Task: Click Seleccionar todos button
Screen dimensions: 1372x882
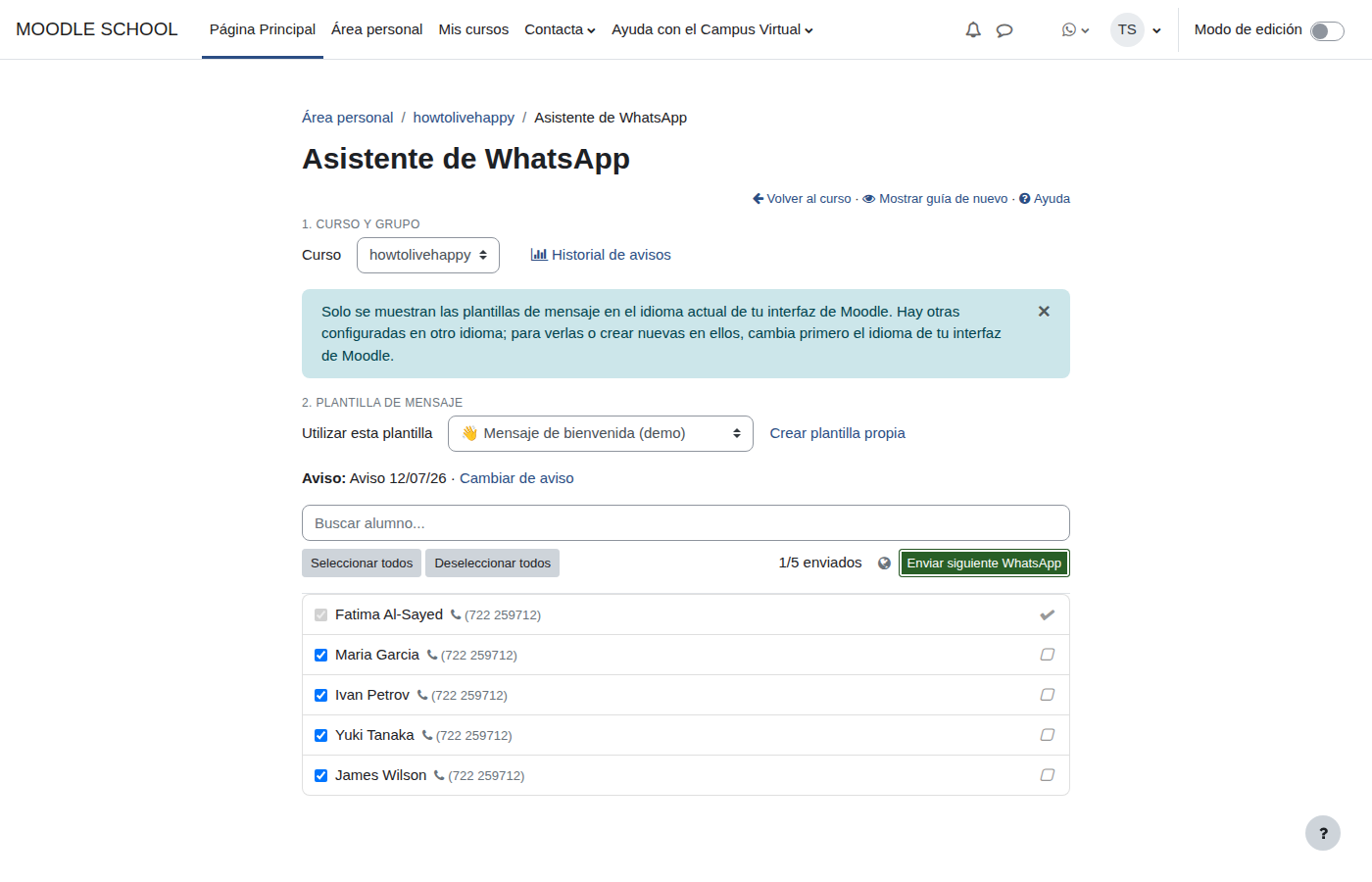Action: tap(362, 563)
